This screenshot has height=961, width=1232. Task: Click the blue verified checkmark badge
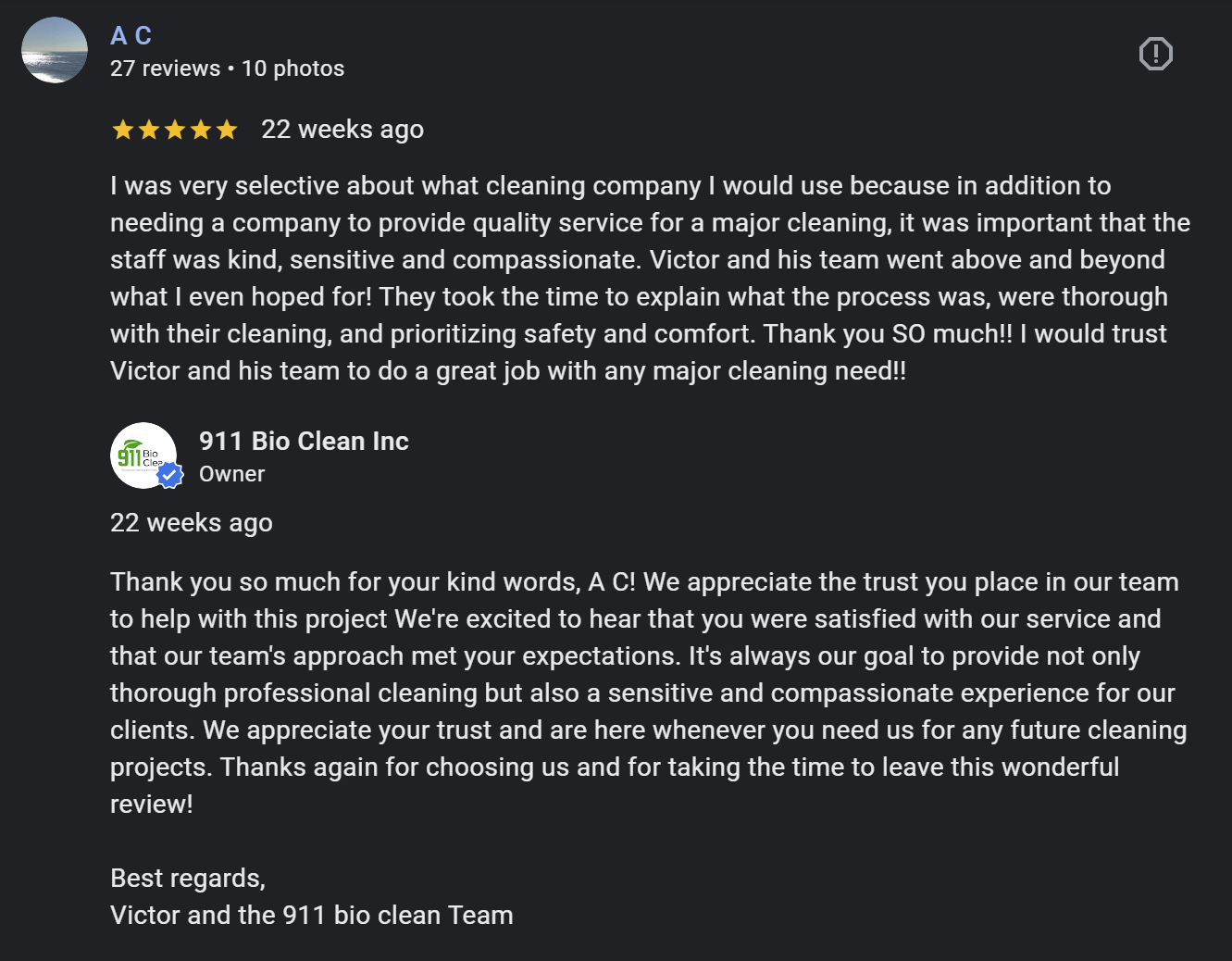pyautogui.click(x=169, y=475)
